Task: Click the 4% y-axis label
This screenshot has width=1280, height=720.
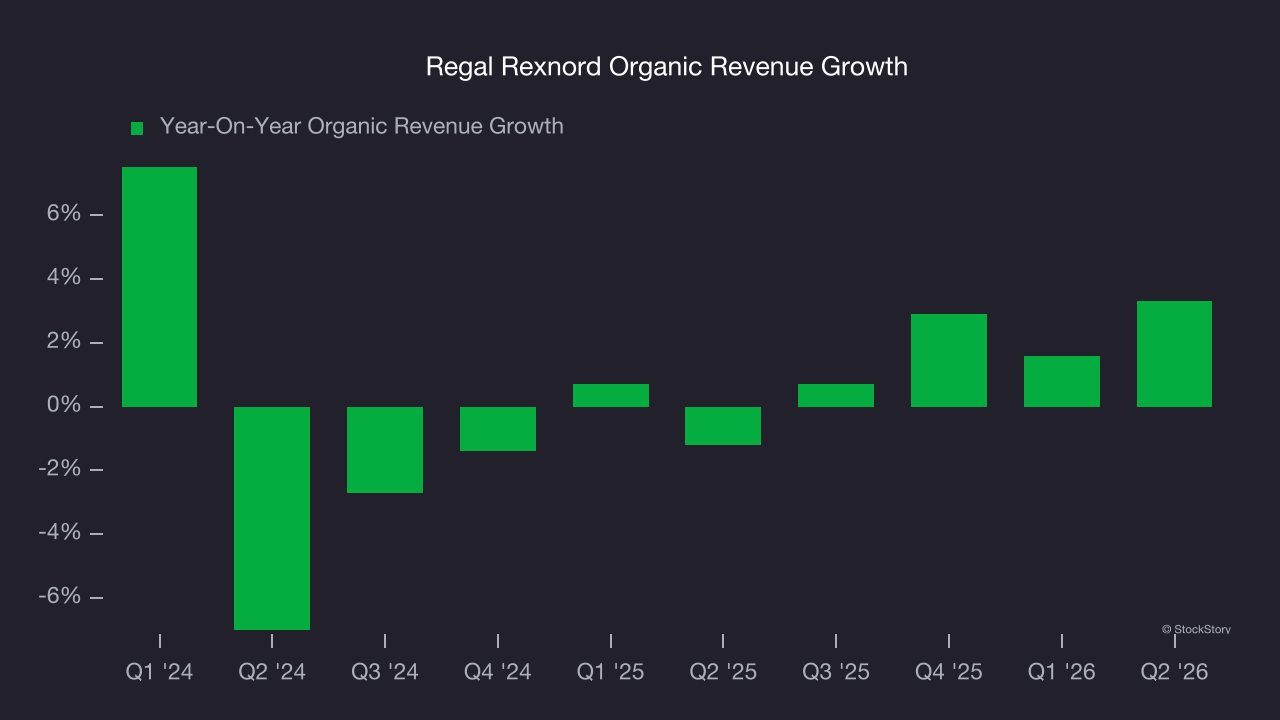Action: click(x=62, y=278)
